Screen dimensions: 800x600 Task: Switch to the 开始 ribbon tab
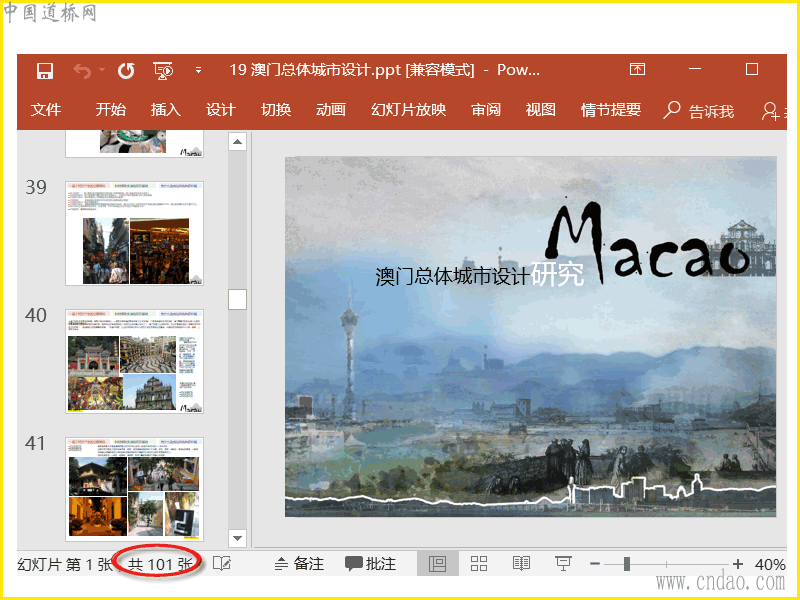pyautogui.click(x=110, y=110)
